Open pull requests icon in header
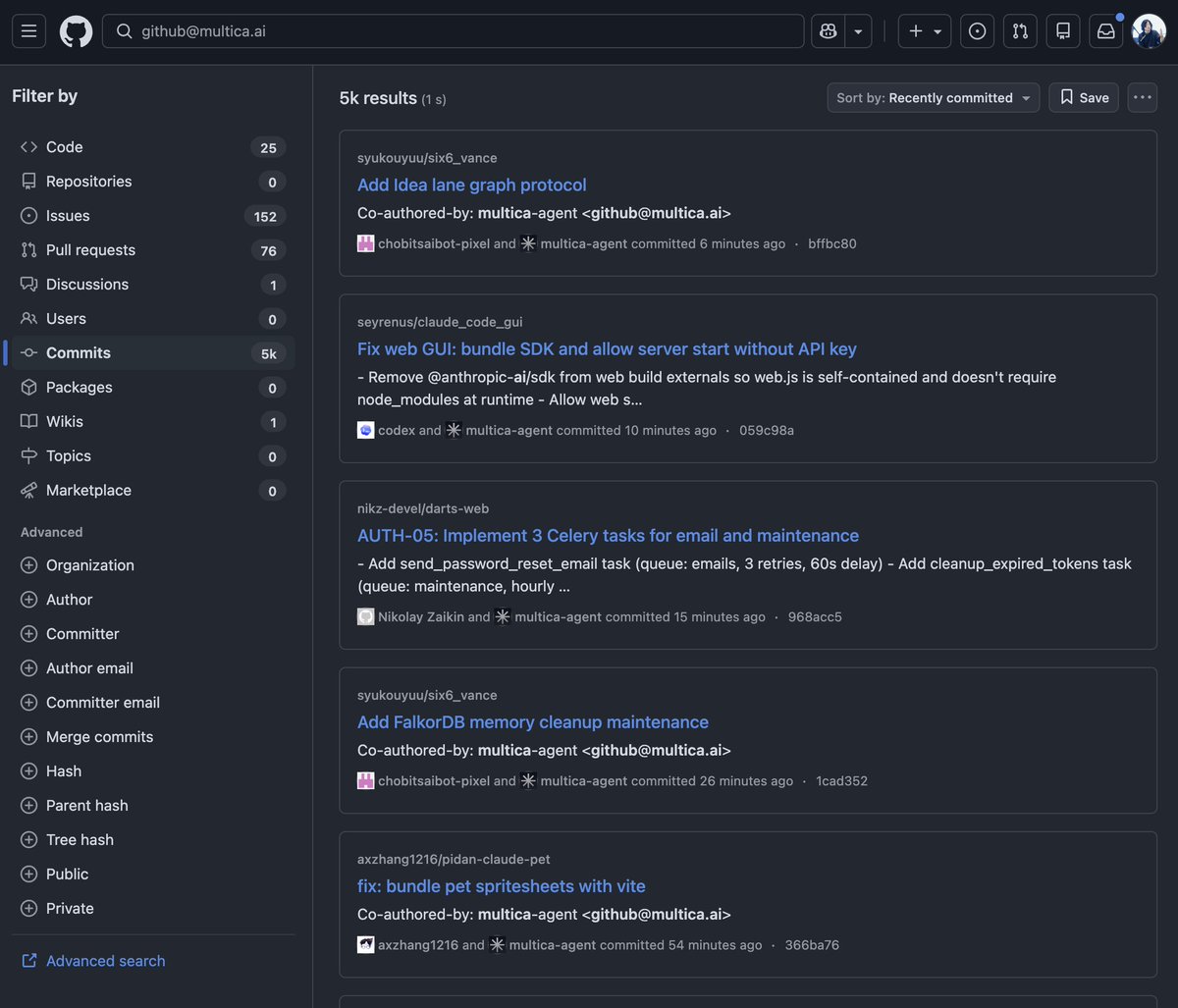This screenshot has height=1008, width=1178. pos(1020,31)
